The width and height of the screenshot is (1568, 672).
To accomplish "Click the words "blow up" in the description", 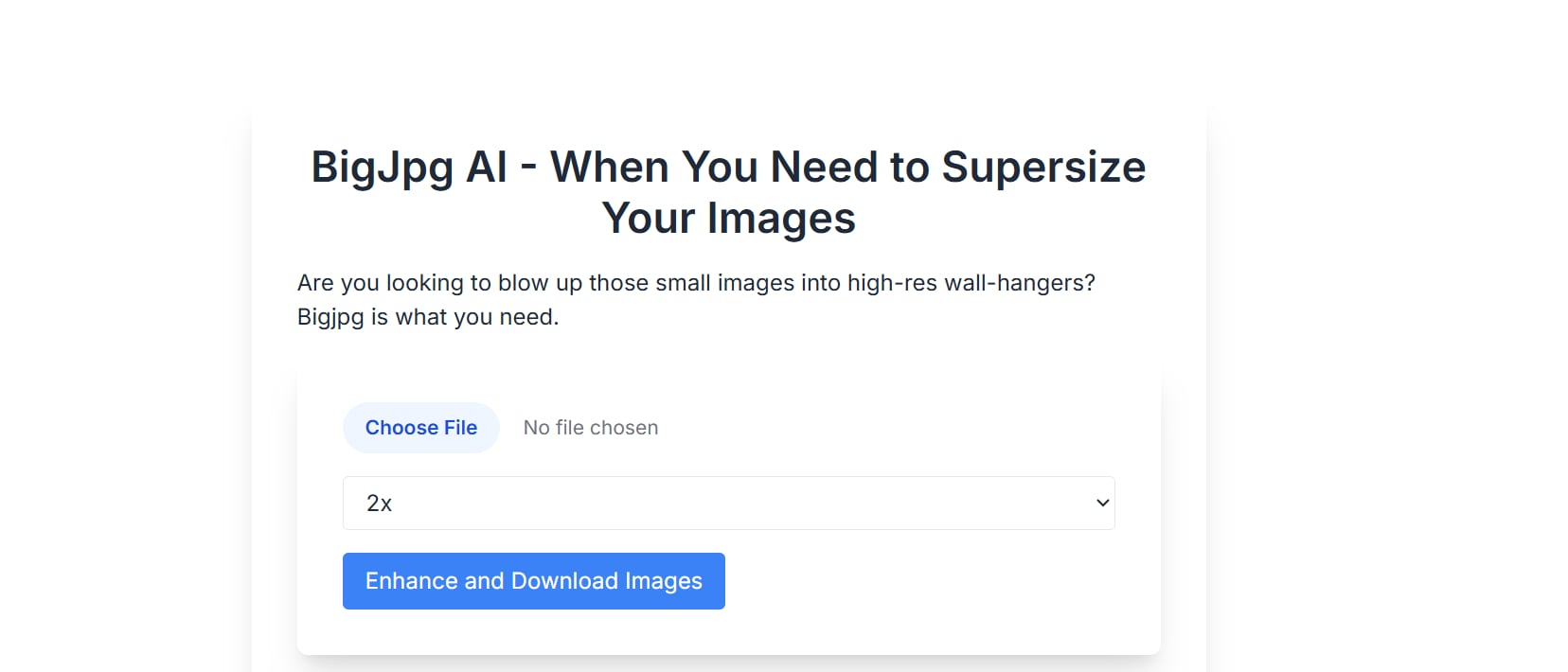I will (540, 283).
